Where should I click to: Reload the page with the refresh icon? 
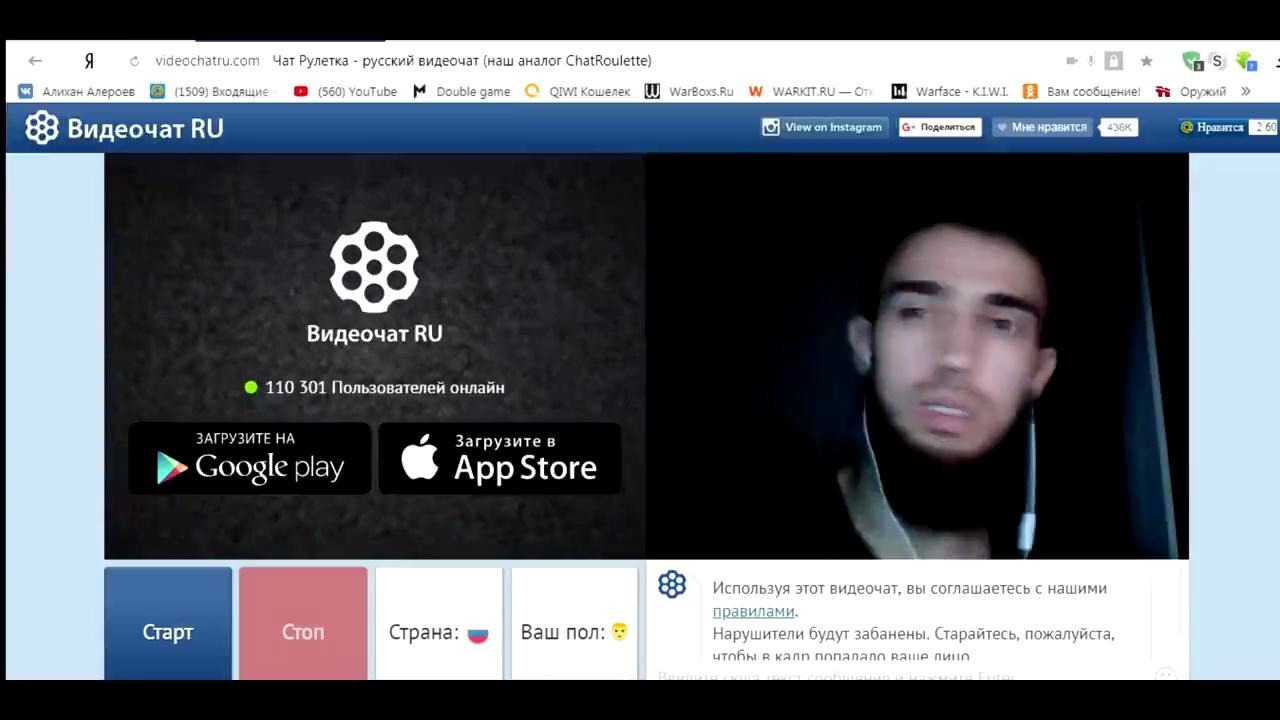(x=134, y=61)
